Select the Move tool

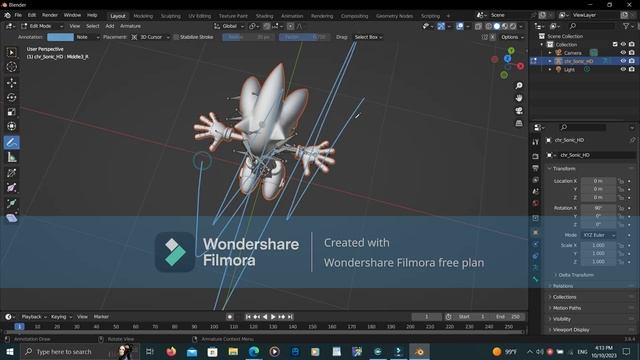(x=11, y=83)
